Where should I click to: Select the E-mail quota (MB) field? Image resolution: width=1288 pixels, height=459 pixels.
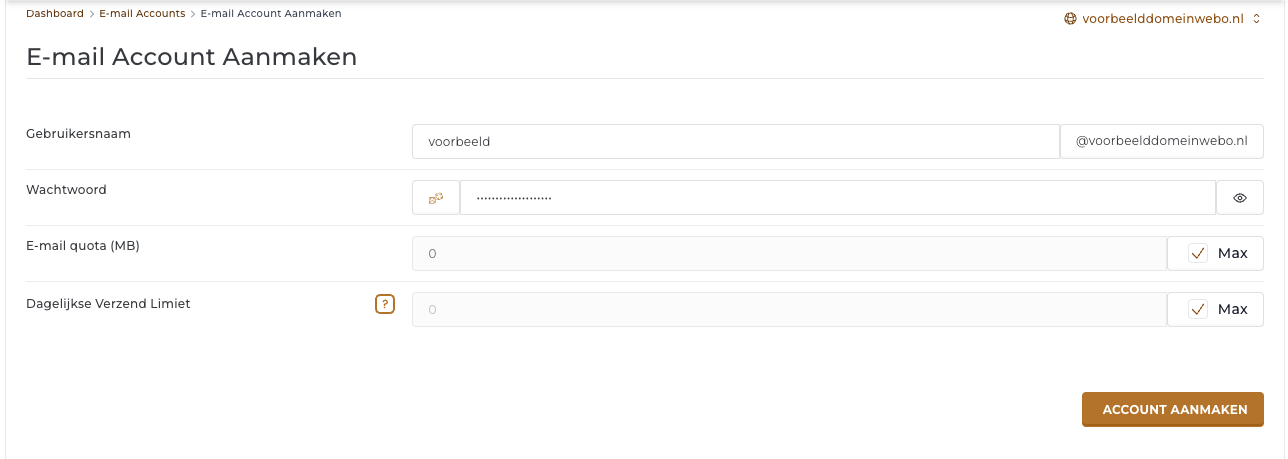[x=789, y=254]
